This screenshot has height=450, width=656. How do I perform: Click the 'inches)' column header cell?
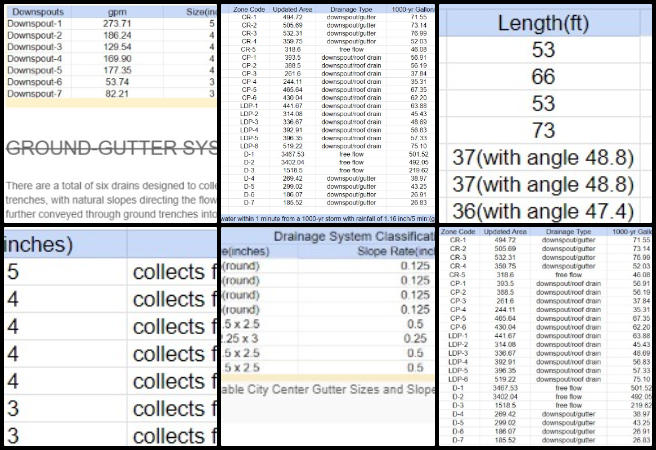[x=40, y=244]
